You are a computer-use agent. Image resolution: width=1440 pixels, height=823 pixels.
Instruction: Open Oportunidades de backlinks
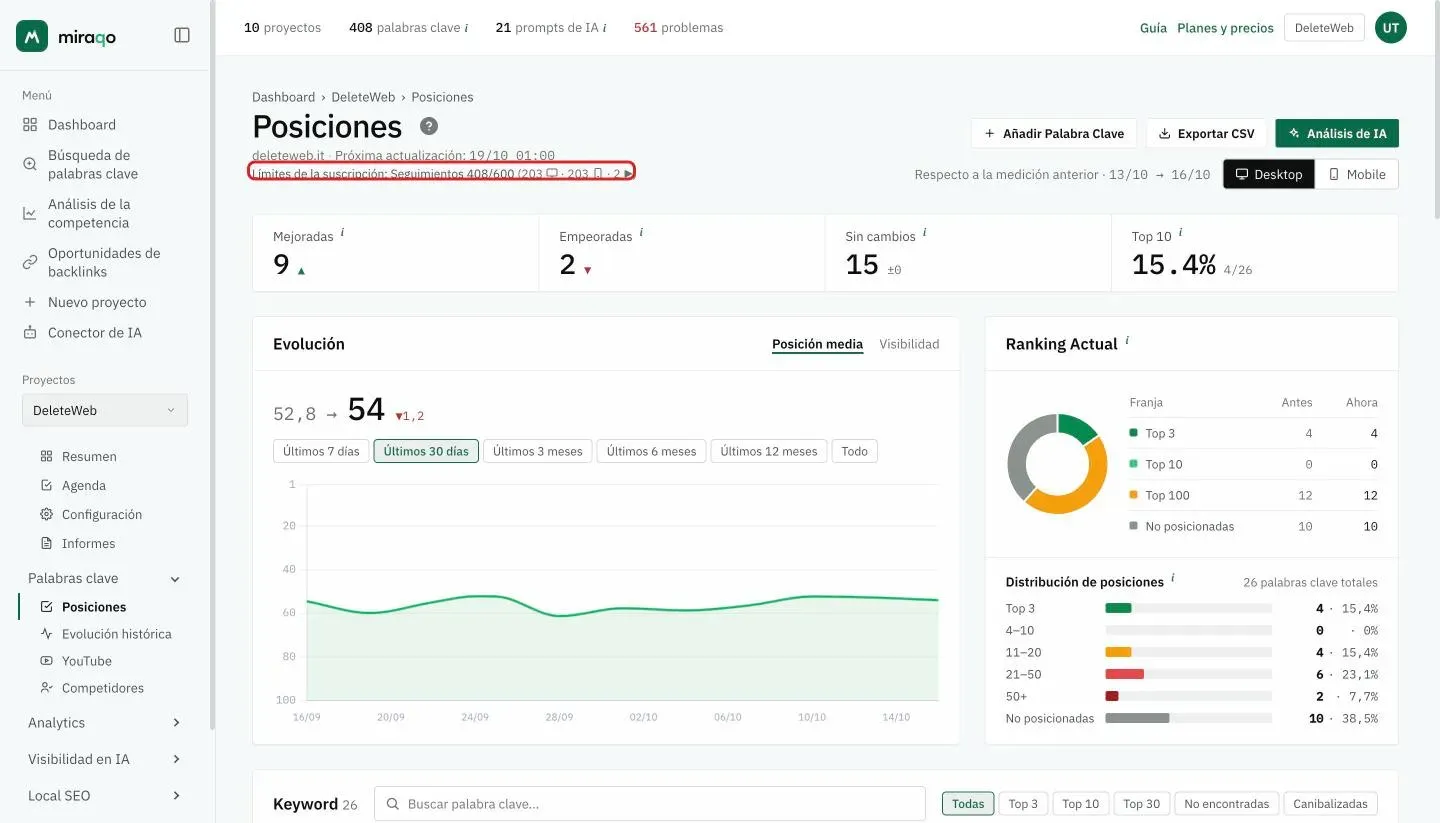click(x=104, y=262)
